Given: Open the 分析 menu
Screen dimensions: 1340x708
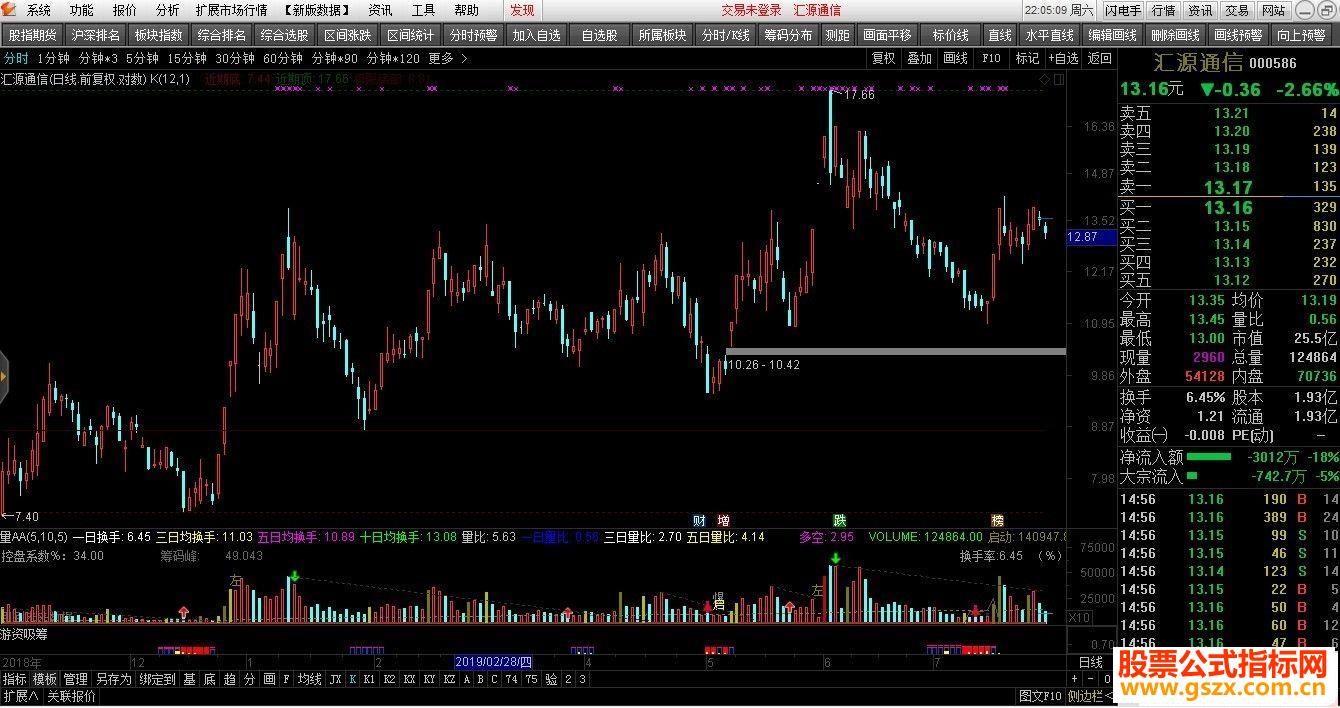Looking at the screenshot, I should (x=168, y=10).
